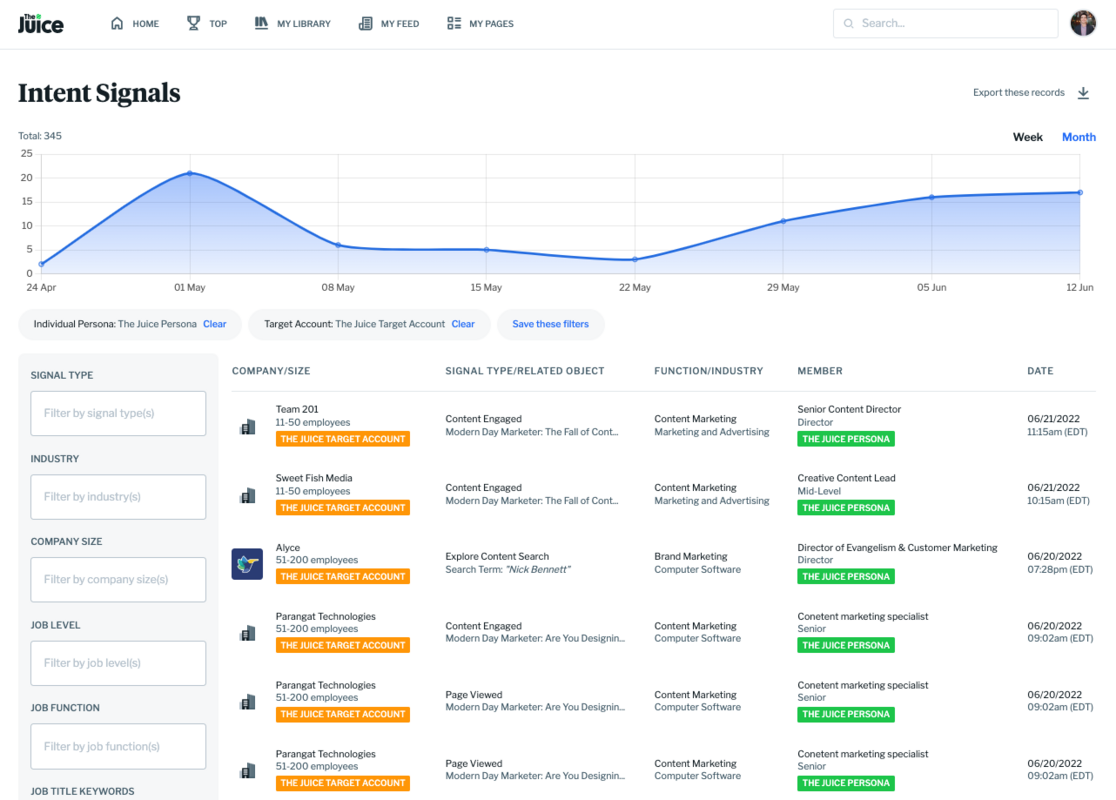The image size is (1116, 800).
Task: Open the Home page
Action: [x=134, y=23]
